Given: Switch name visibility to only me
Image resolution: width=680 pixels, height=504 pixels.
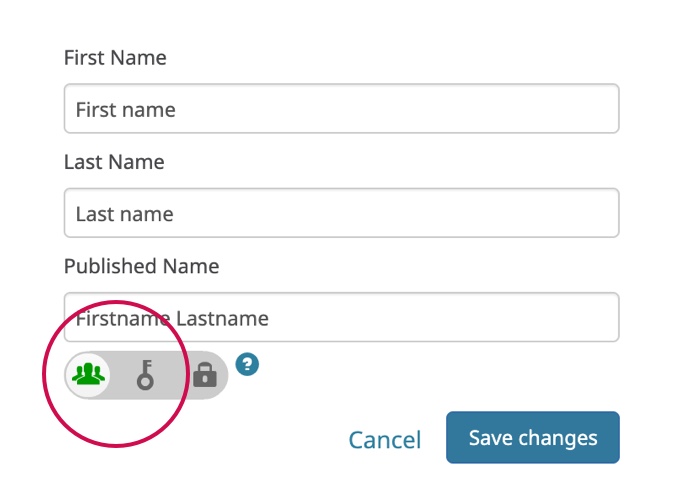Looking at the screenshot, I should click(205, 375).
